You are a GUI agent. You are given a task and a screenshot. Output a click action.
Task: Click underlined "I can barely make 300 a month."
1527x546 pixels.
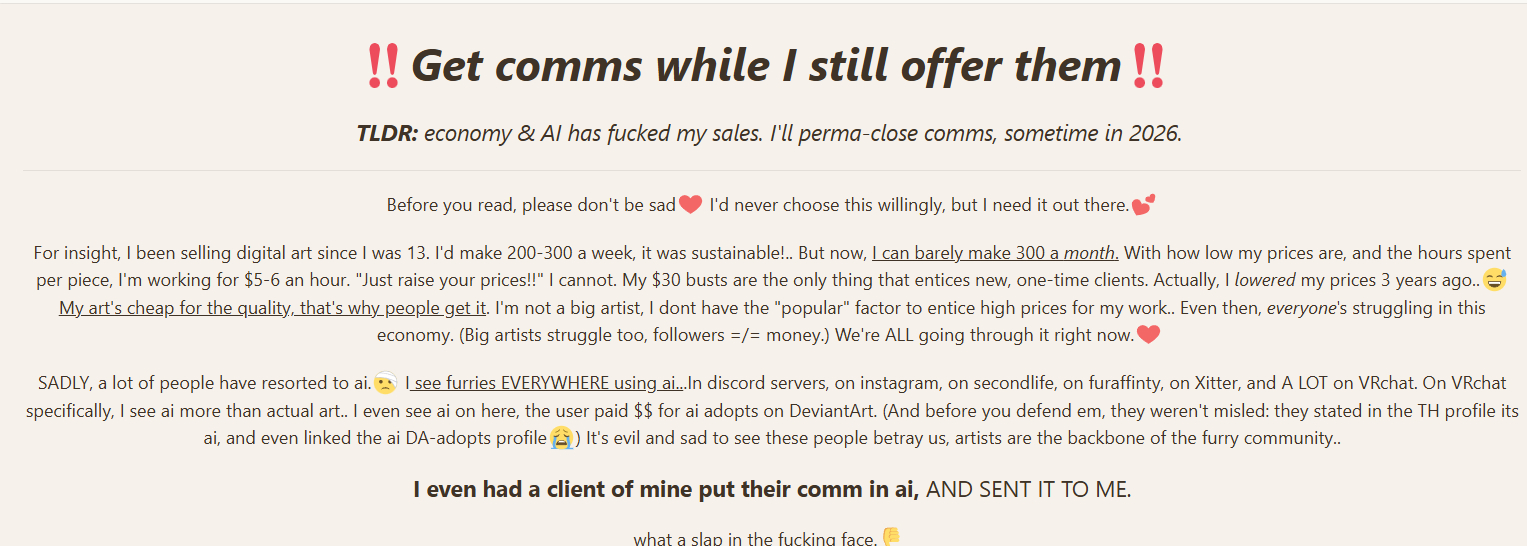[995, 253]
